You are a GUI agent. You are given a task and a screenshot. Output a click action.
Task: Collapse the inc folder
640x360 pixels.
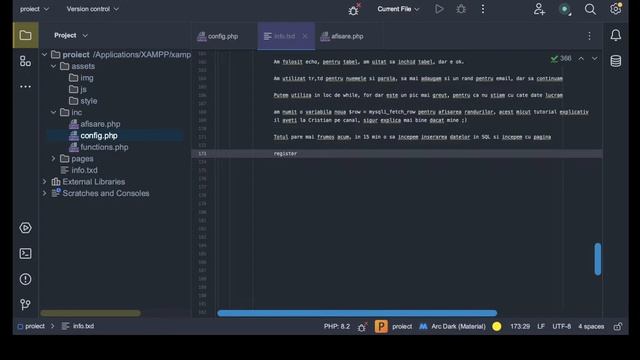[53, 112]
